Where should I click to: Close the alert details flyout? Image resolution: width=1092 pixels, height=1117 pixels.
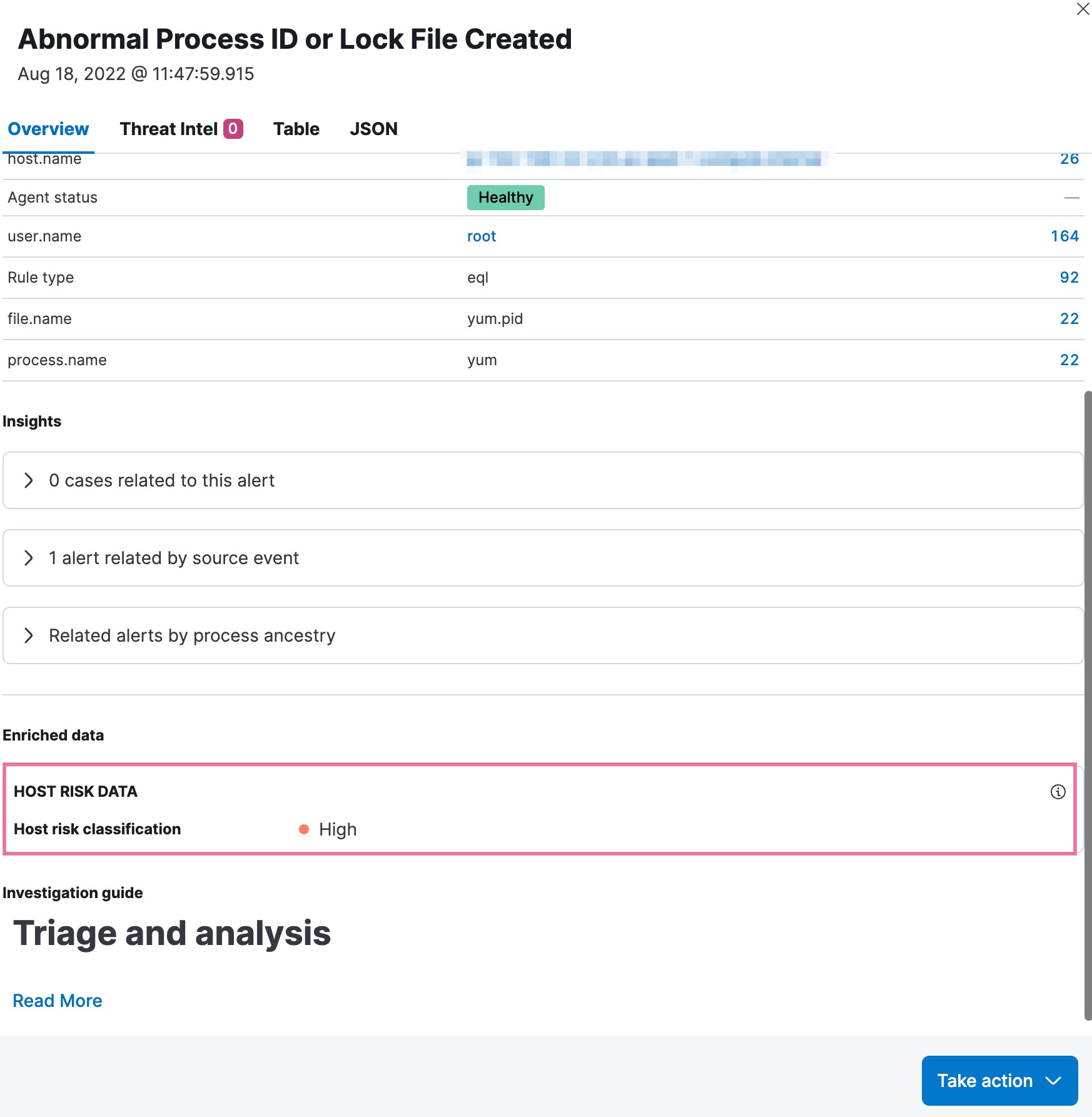[1083, 9]
